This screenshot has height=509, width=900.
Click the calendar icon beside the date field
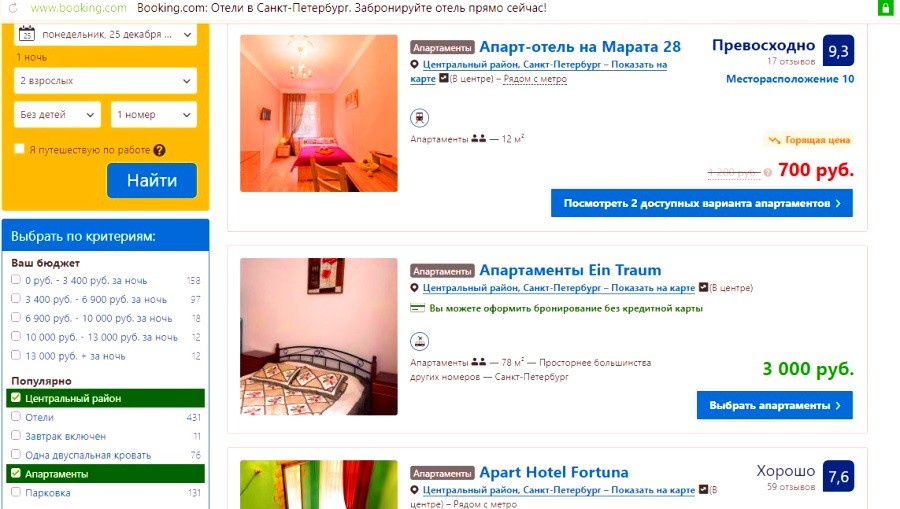click(x=26, y=34)
